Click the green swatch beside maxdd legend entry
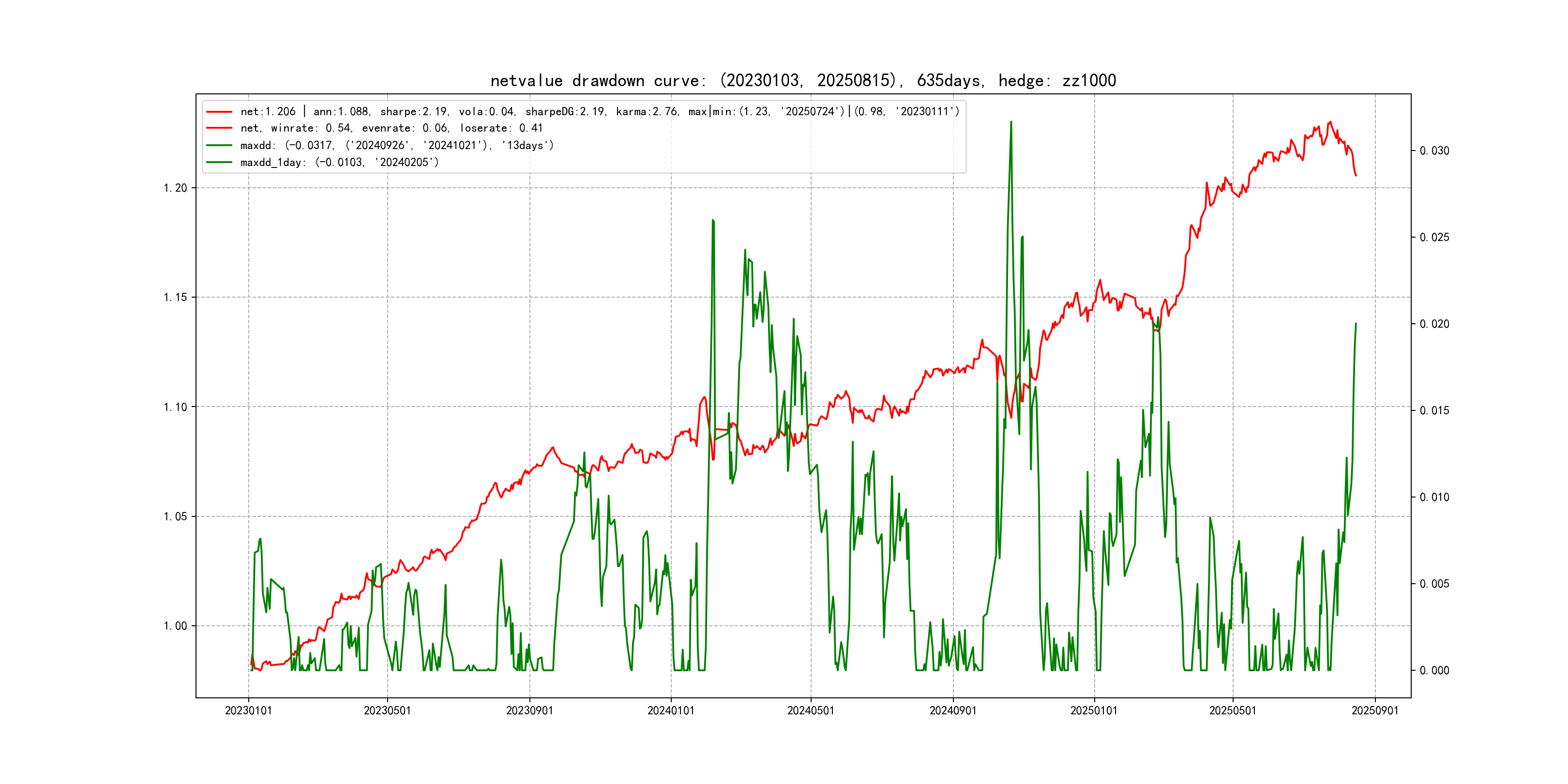The image size is (1568, 784). pos(219,146)
